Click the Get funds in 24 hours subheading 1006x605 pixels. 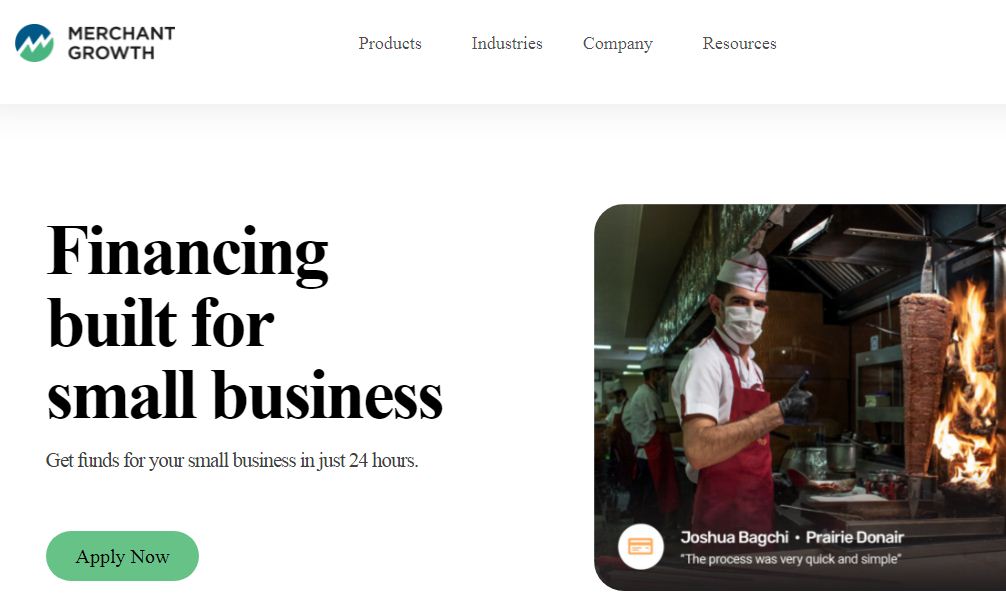pos(232,460)
